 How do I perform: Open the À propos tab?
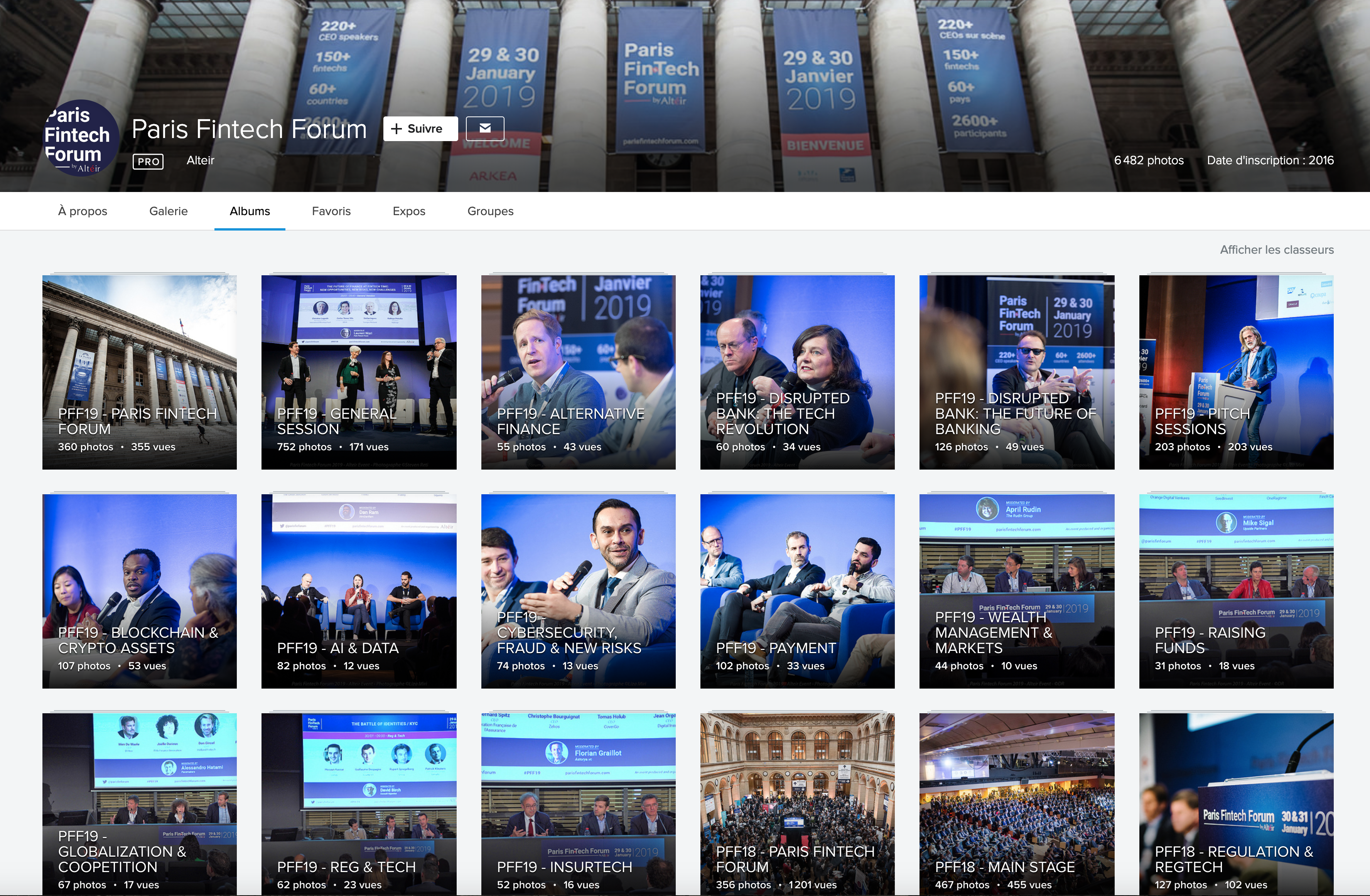(x=82, y=211)
